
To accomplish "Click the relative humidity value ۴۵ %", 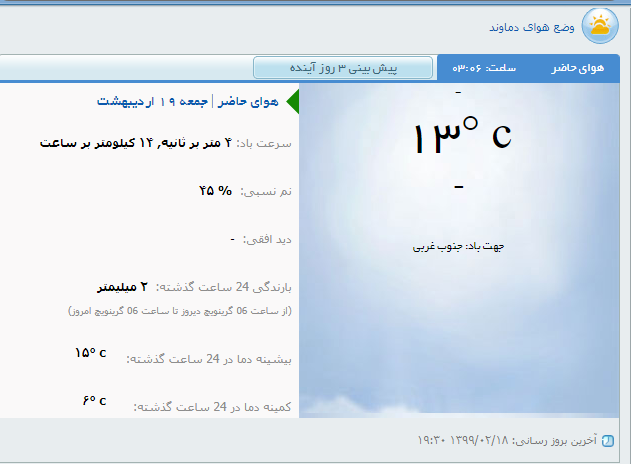I will (215, 191).
